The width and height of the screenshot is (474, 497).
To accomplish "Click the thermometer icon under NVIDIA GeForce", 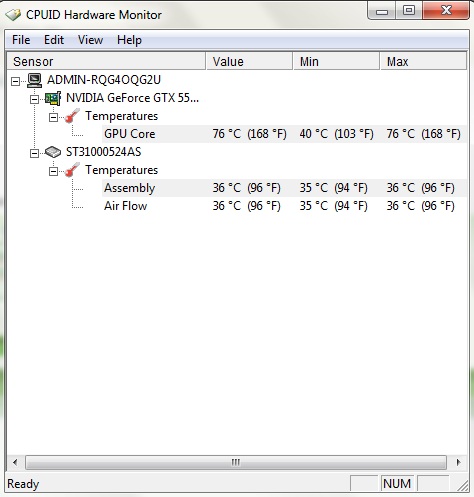I will 72,116.
